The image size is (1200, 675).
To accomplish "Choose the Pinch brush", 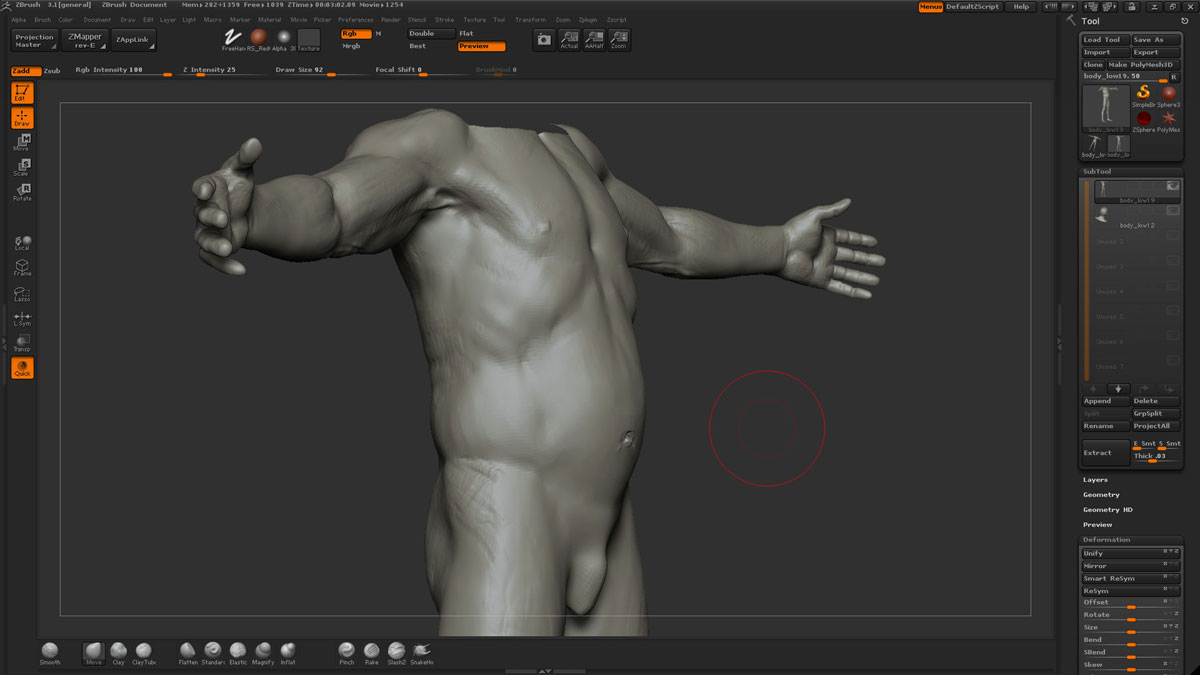I will 346,651.
